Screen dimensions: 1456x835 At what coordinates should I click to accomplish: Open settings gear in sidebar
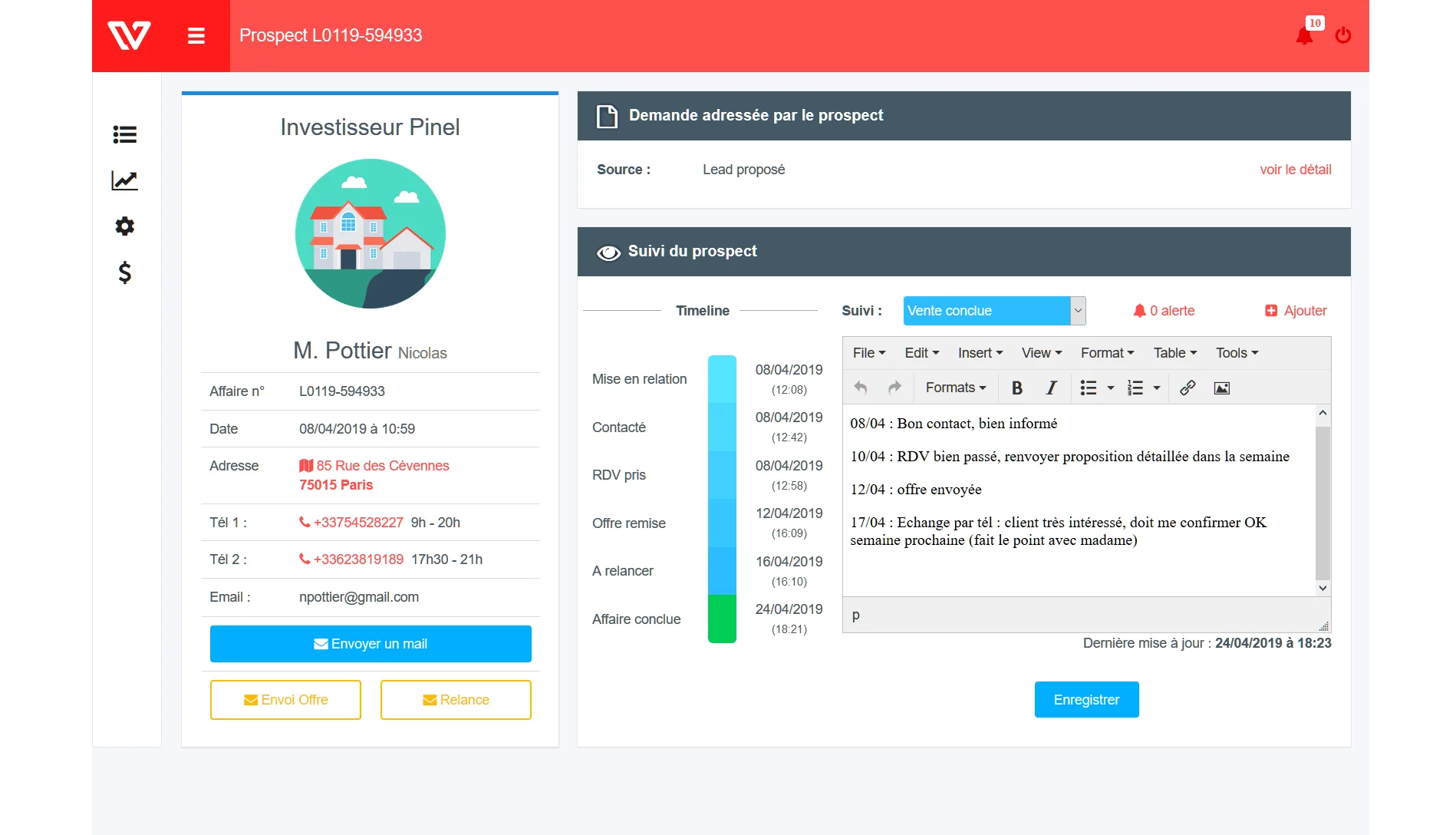coord(125,226)
